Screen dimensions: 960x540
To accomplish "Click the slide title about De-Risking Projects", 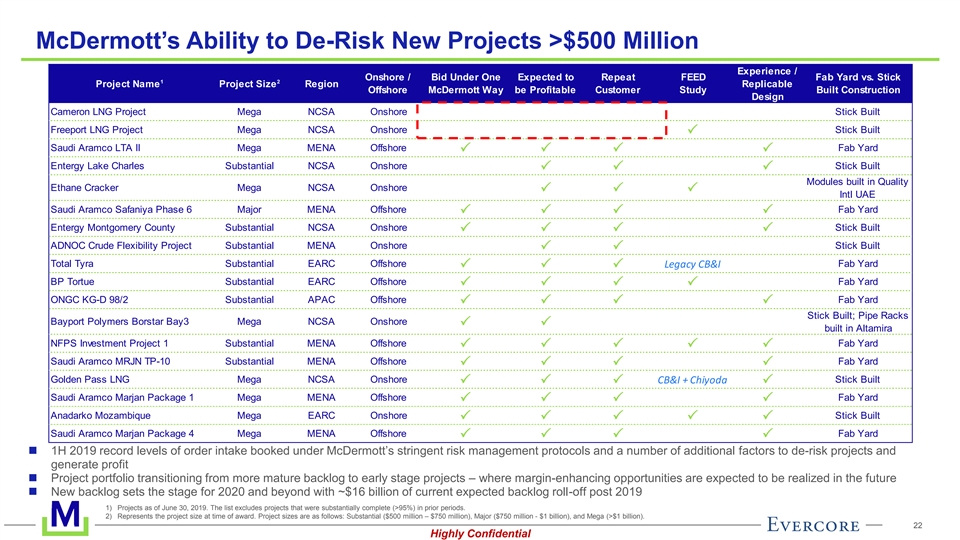I will click(x=366, y=40).
